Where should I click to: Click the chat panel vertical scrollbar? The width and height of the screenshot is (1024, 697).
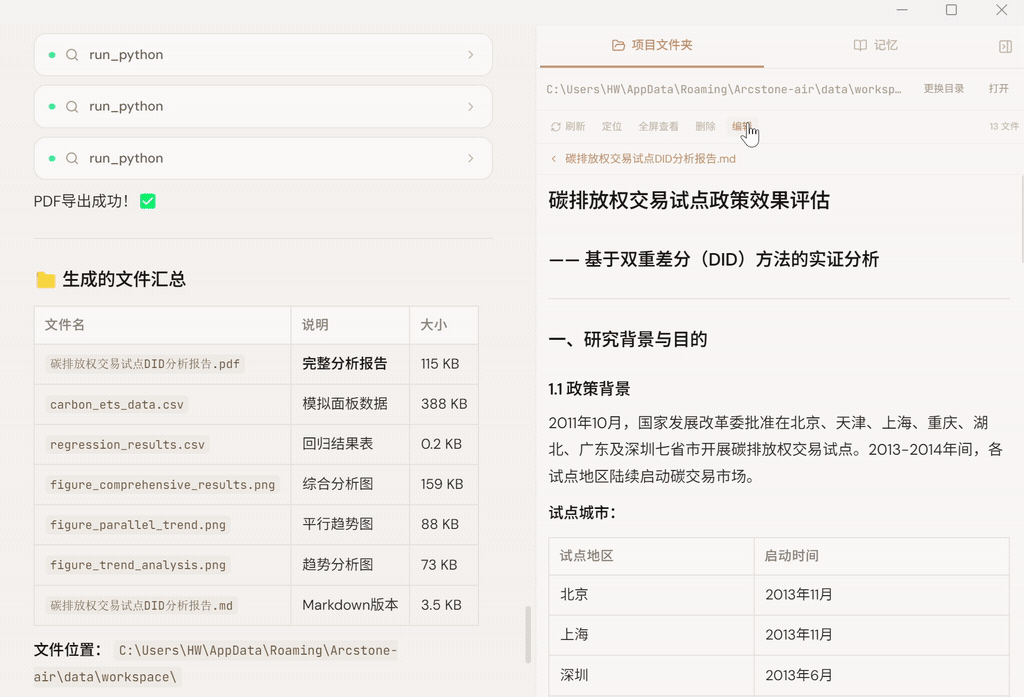tap(528, 634)
